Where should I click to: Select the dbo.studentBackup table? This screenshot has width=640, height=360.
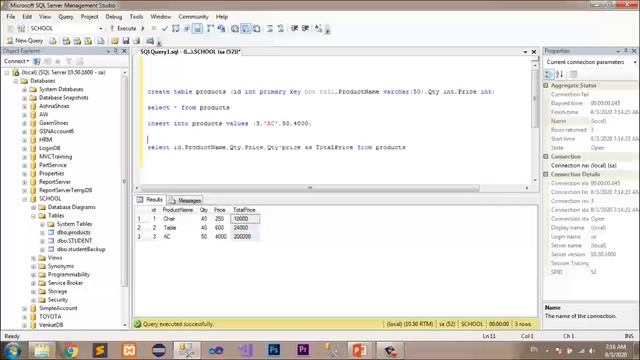[x=81, y=249]
